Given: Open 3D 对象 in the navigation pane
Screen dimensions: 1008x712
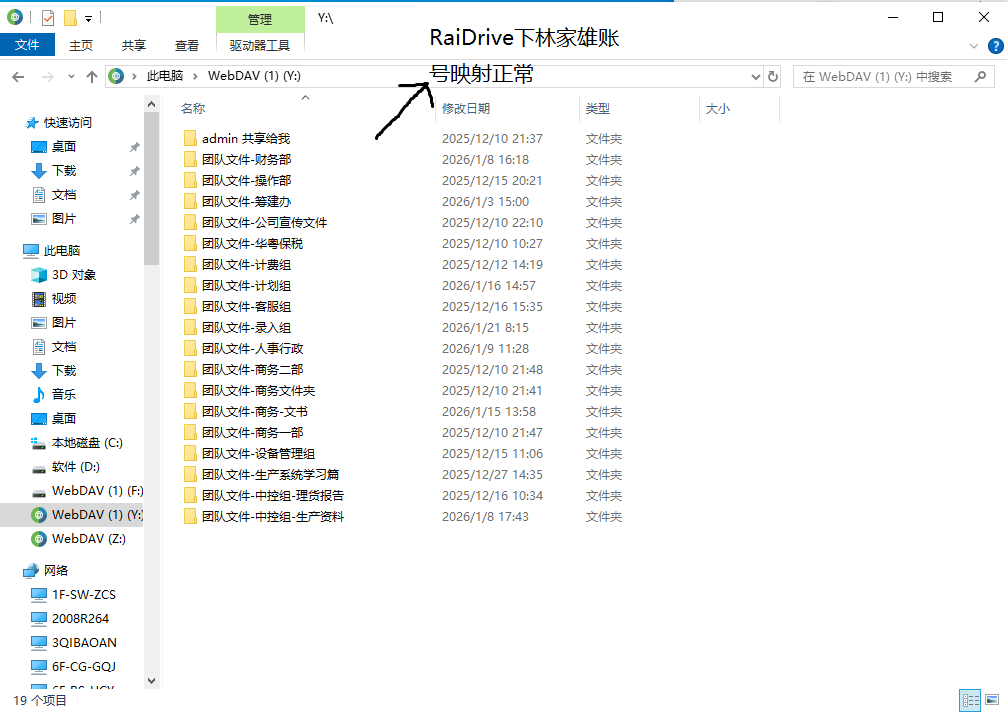Looking at the screenshot, I should tap(73, 275).
